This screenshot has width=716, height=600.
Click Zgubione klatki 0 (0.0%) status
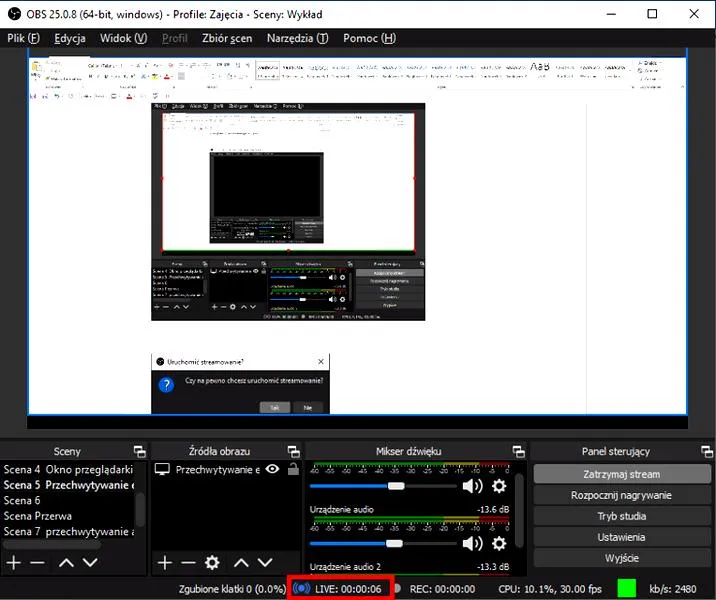pos(232,589)
